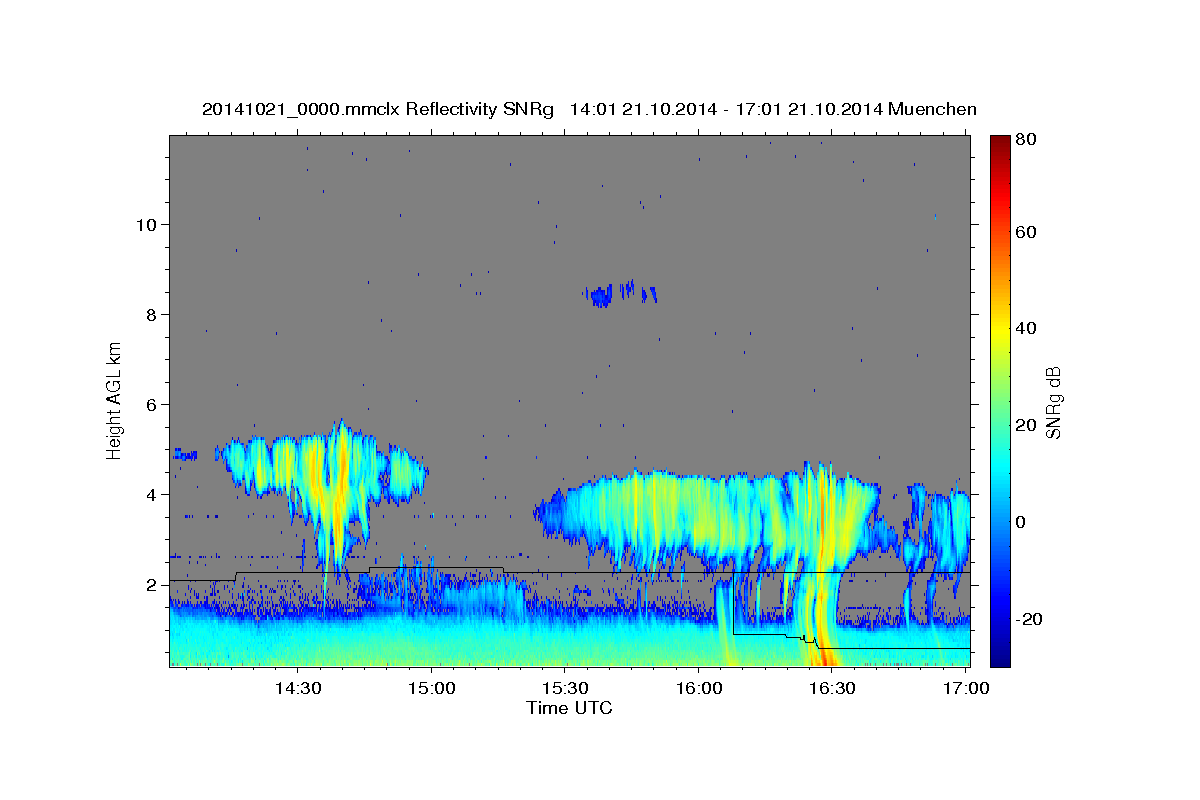Click the height tick label 6
Screen dimensions: 1200x800
pyautogui.click(x=151, y=404)
